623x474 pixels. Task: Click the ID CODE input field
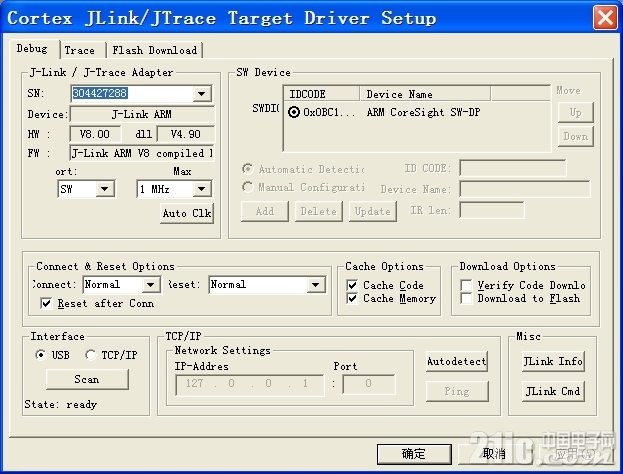513,168
